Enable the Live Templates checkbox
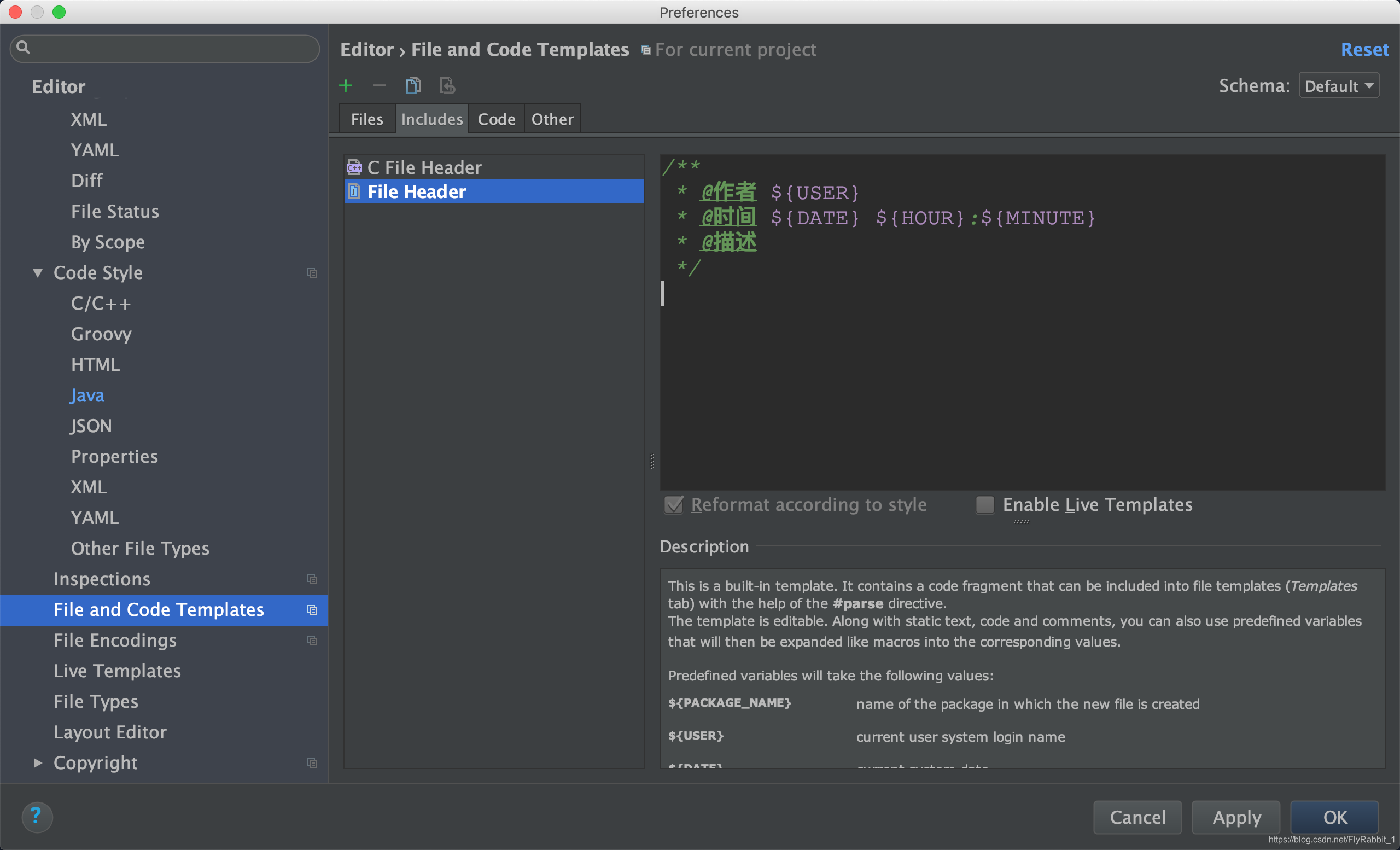The image size is (1400, 850). [x=985, y=504]
